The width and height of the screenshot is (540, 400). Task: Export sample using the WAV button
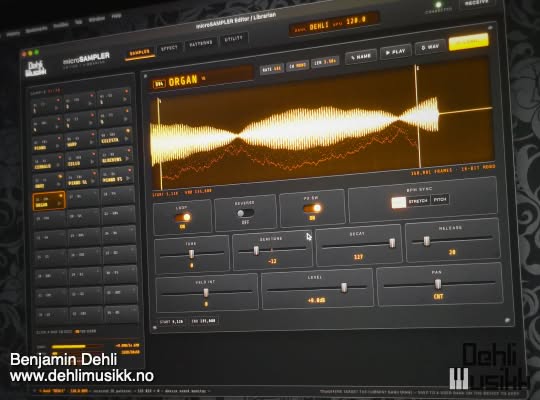pyautogui.click(x=430, y=47)
